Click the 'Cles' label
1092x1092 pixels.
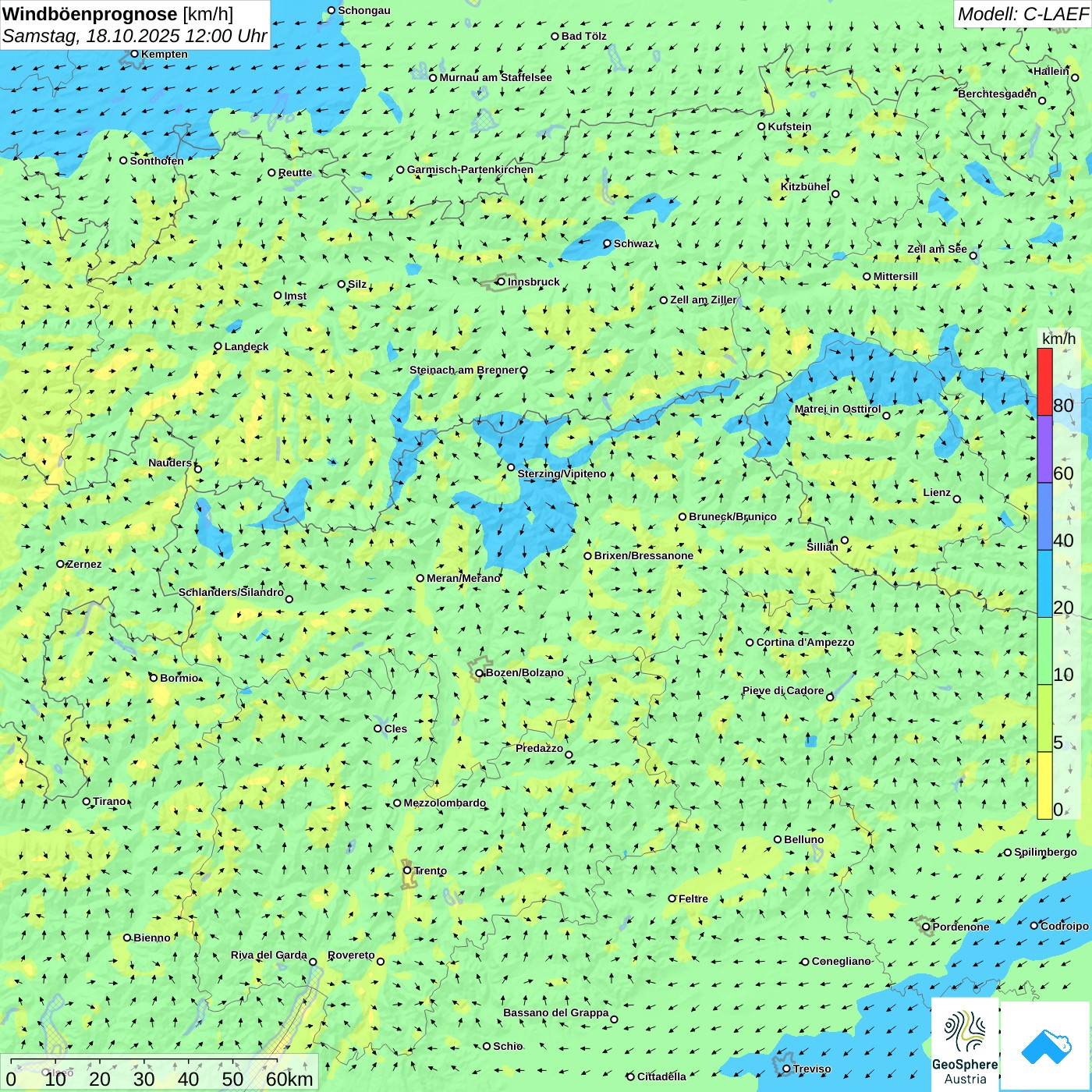tap(395, 729)
